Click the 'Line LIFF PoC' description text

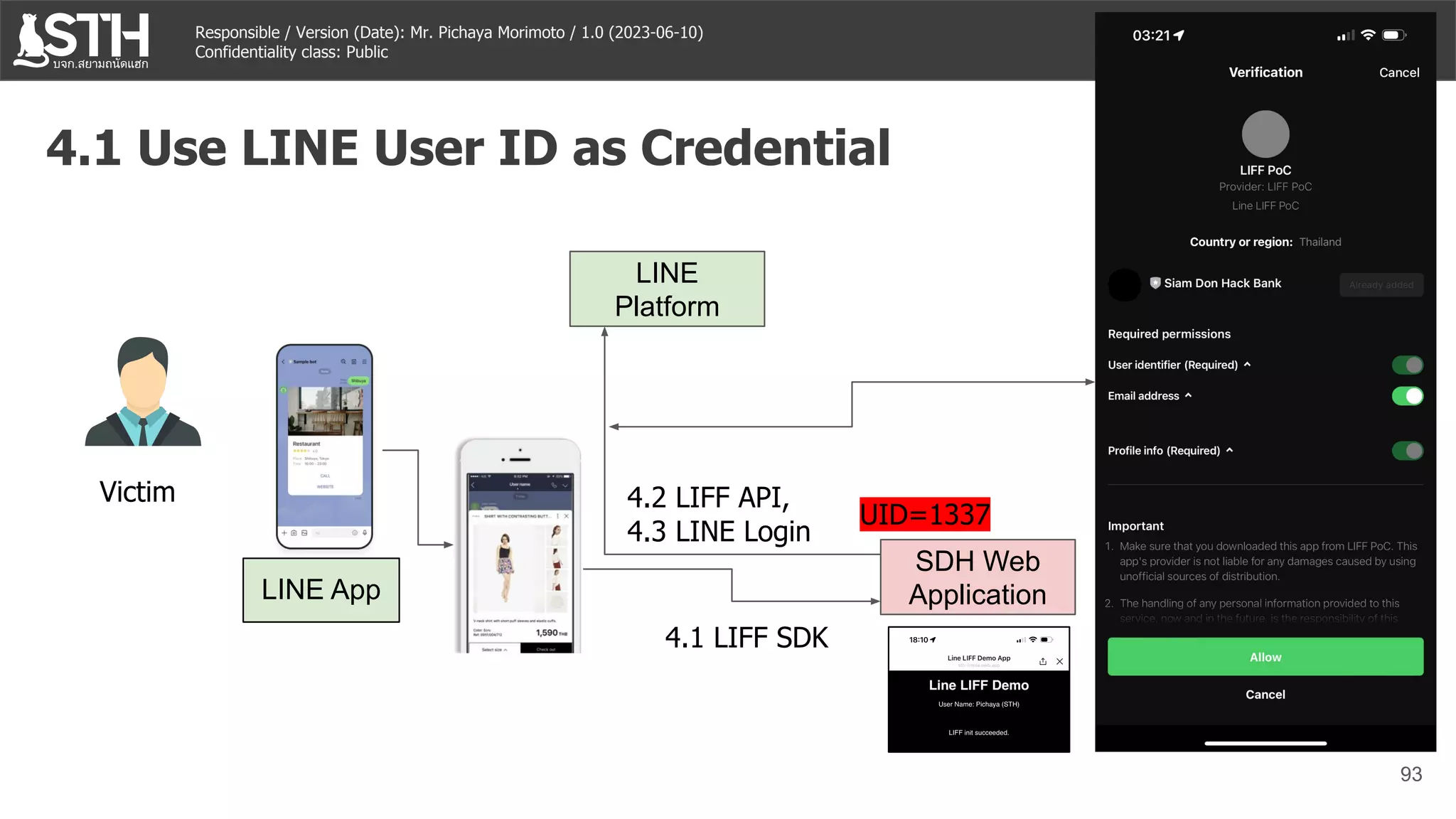point(1265,206)
